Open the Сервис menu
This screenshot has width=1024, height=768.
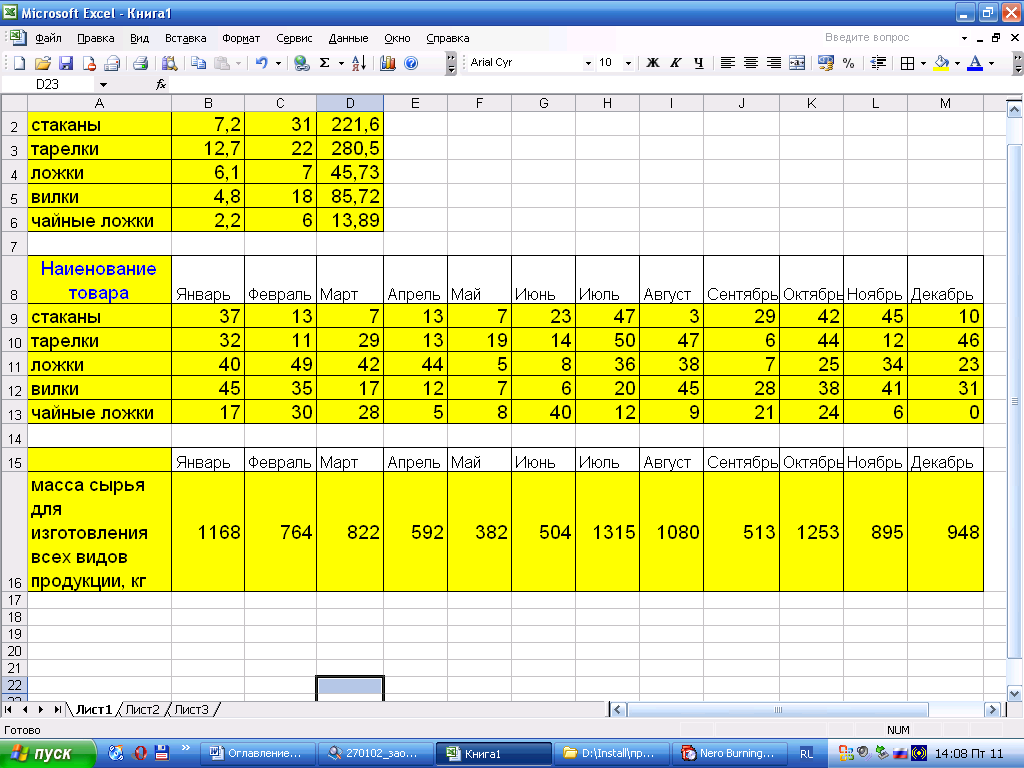[294, 39]
